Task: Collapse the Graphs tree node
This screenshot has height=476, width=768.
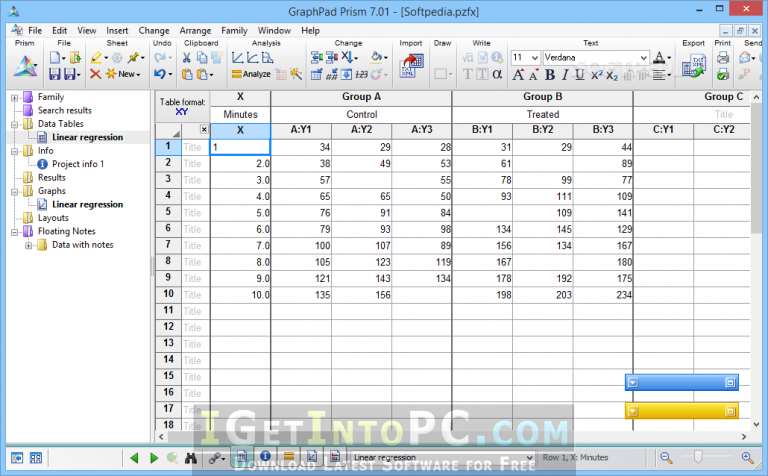Action: coord(15,191)
